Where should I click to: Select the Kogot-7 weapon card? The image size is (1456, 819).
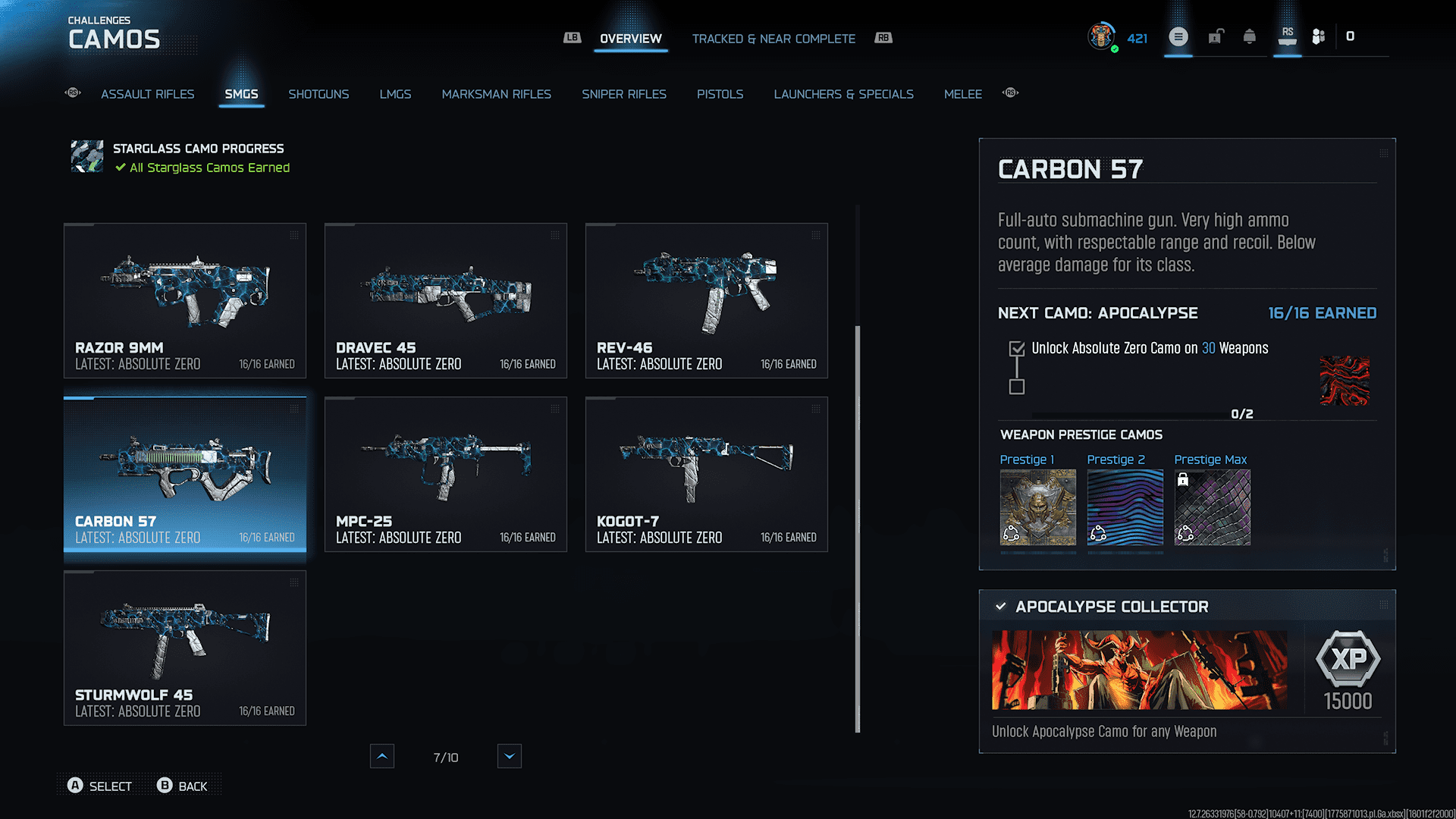point(706,474)
